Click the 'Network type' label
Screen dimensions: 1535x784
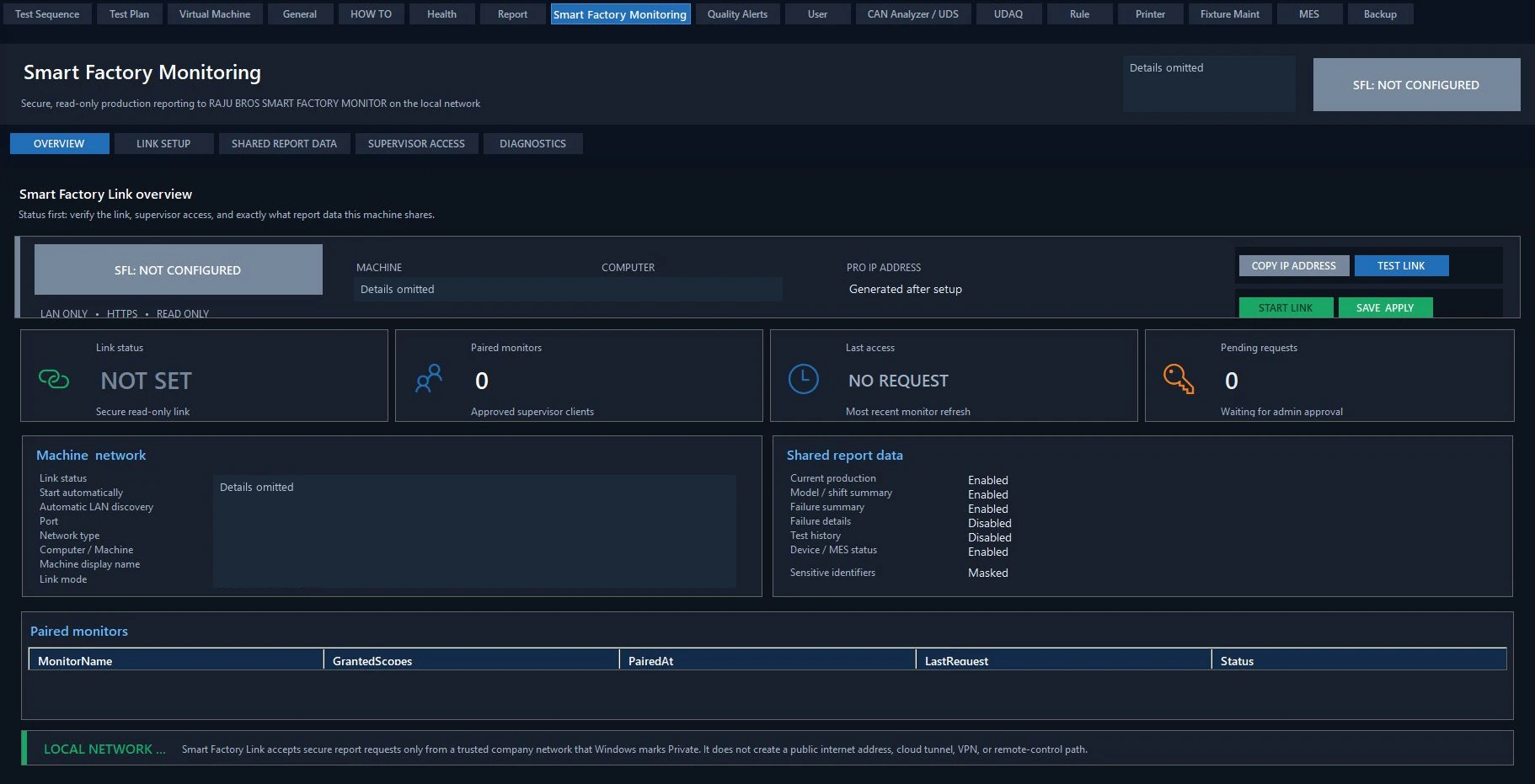click(69, 536)
